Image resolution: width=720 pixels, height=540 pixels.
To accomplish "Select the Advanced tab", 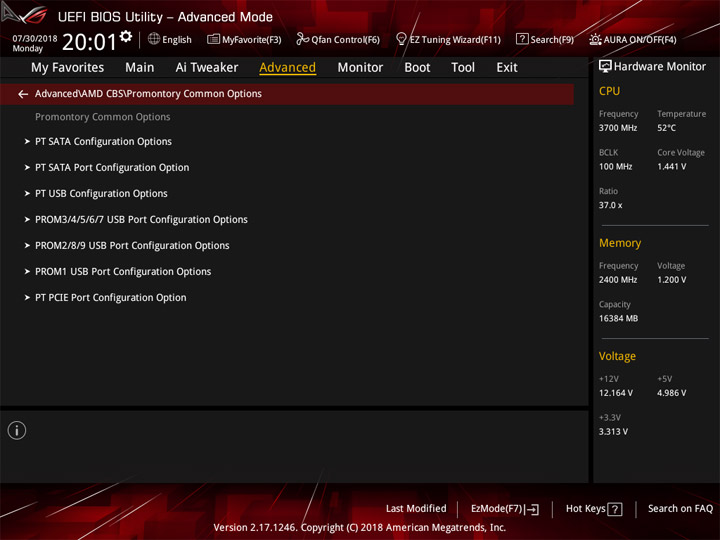I will 287,68.
